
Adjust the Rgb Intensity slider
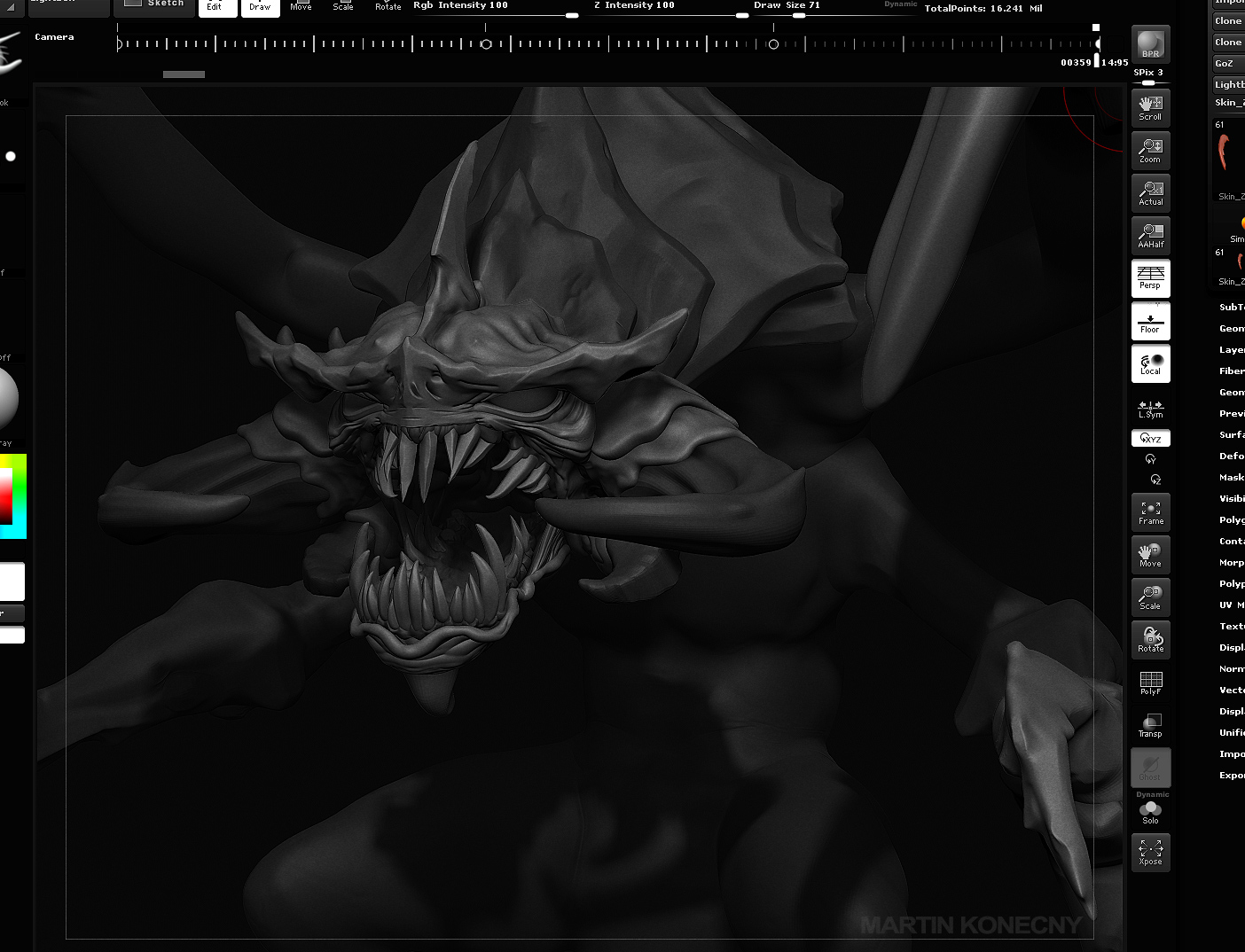pos(496,8)
